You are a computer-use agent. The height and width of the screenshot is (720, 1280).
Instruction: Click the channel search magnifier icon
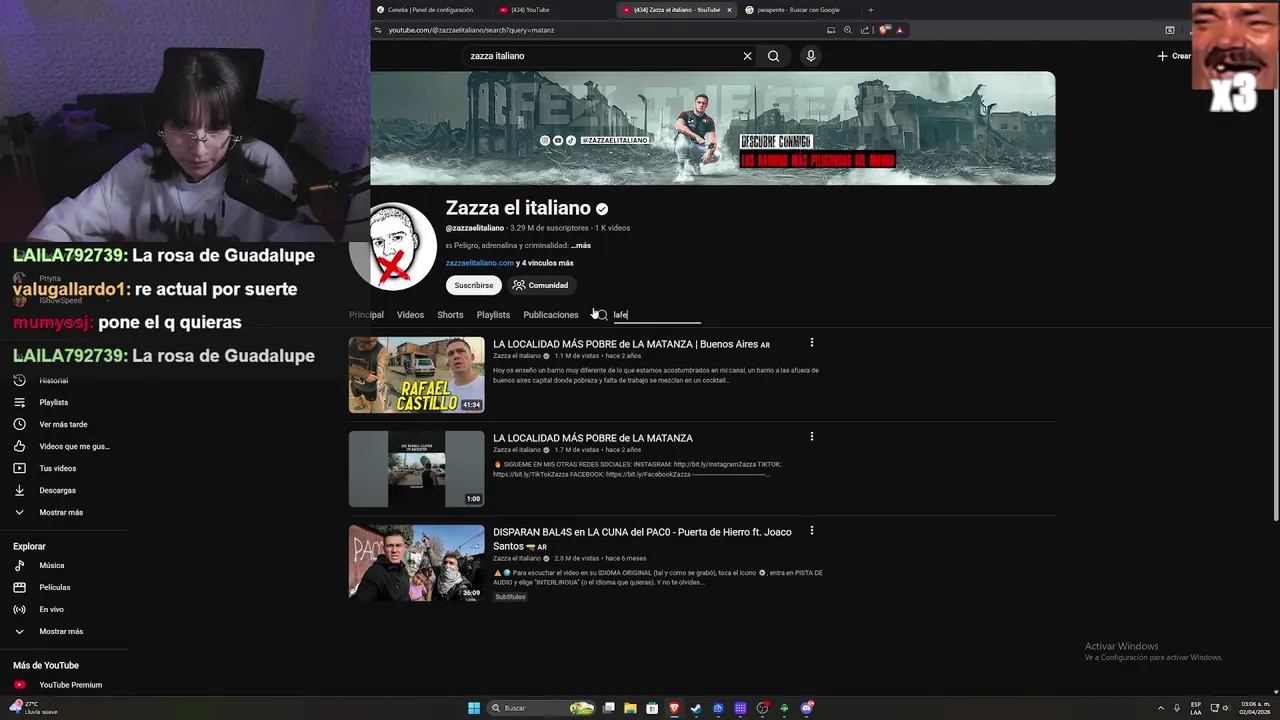point(600,315)
